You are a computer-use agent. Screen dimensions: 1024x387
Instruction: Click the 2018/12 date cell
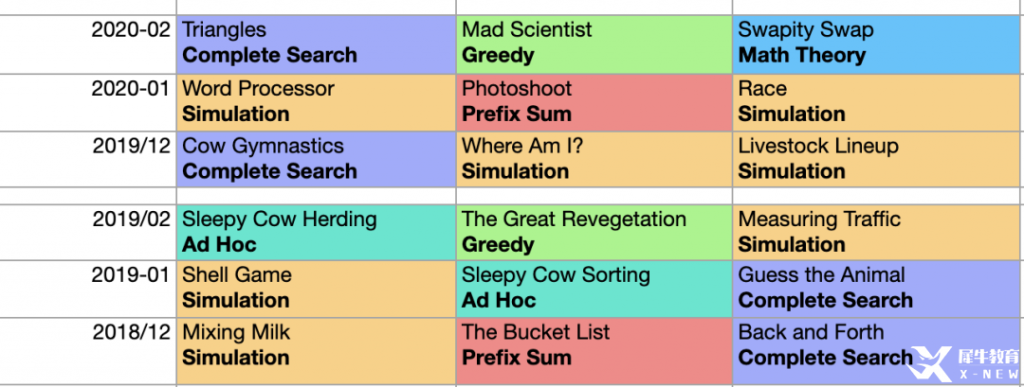[x=88, y=351]
